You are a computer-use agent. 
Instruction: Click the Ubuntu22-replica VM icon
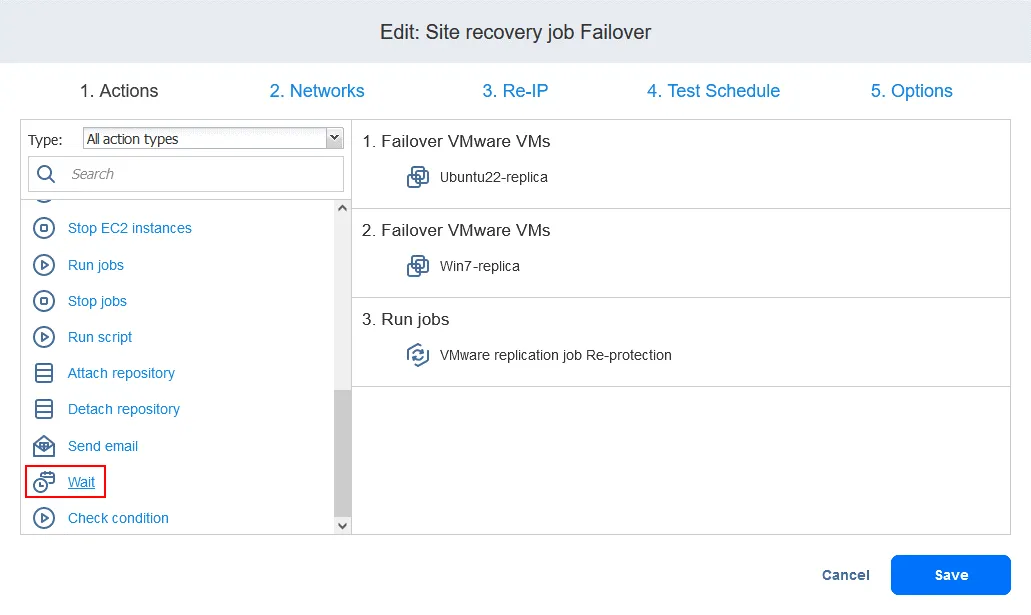418,178
